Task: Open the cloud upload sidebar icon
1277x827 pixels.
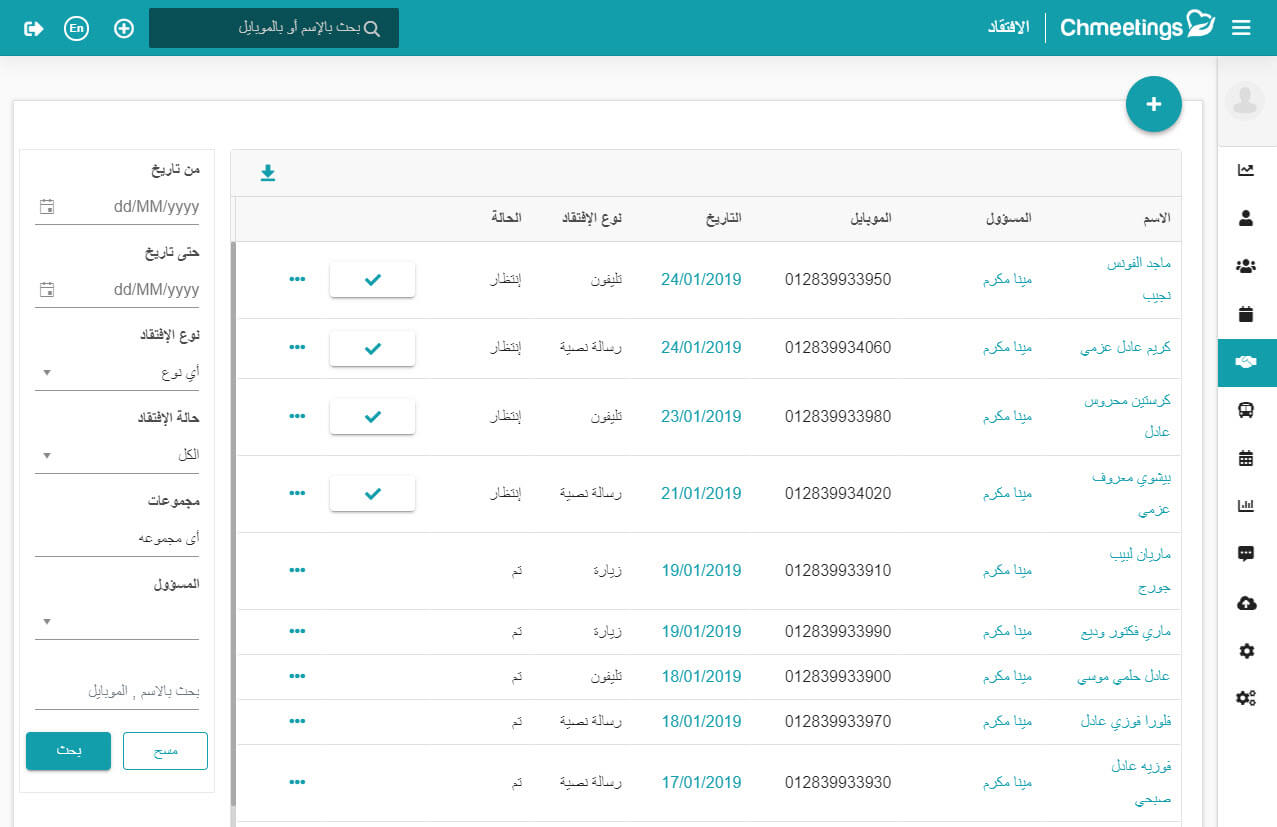Action: coord(1246,603)
